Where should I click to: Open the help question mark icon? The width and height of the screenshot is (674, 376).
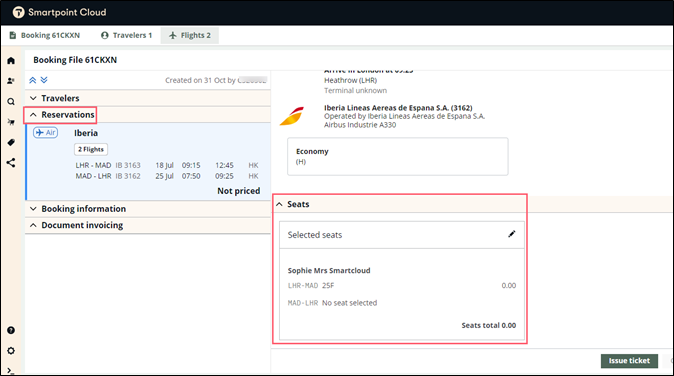(11, 330)
